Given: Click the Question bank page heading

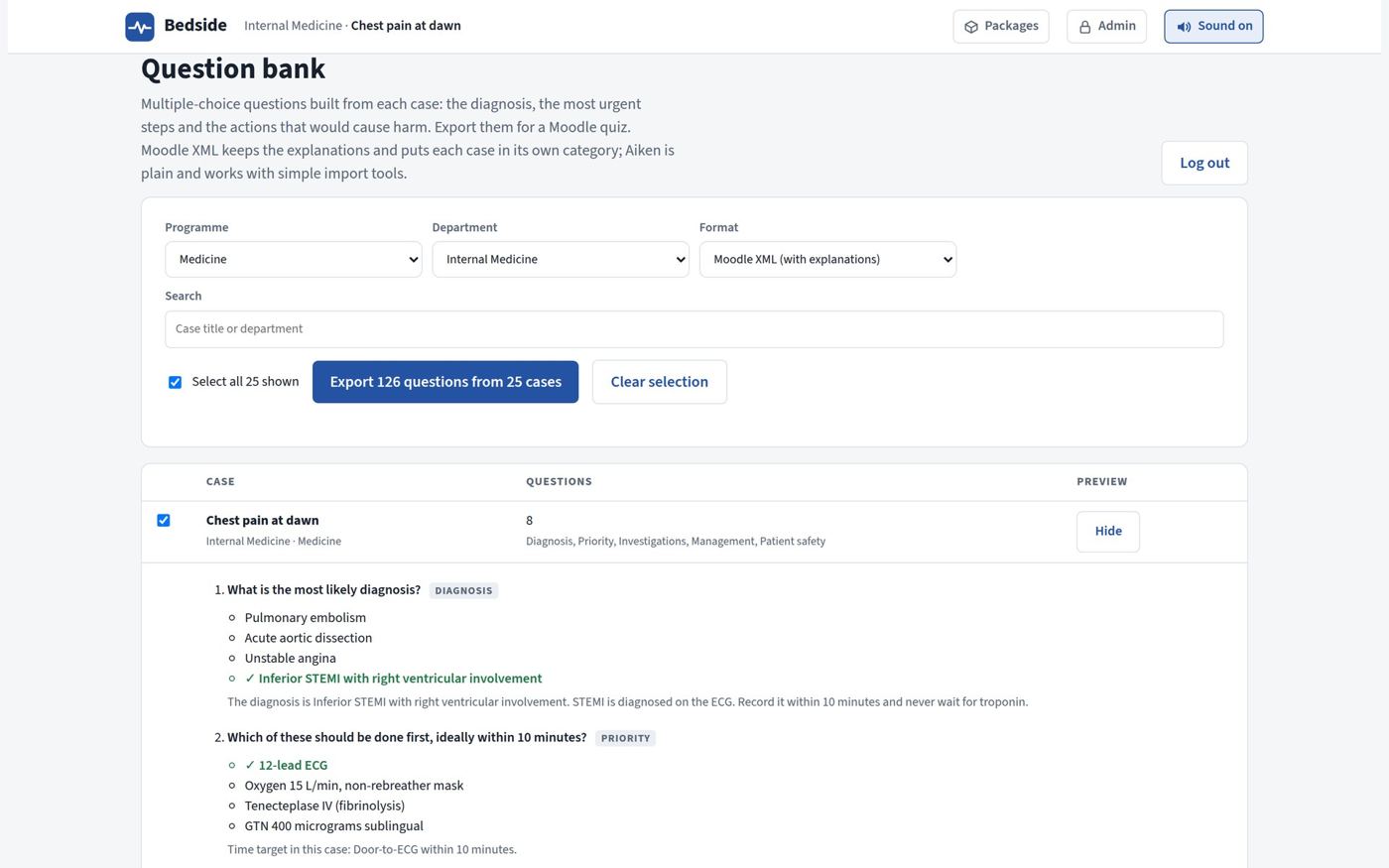Looking at the screenshot, I should (x=233, y=68).
